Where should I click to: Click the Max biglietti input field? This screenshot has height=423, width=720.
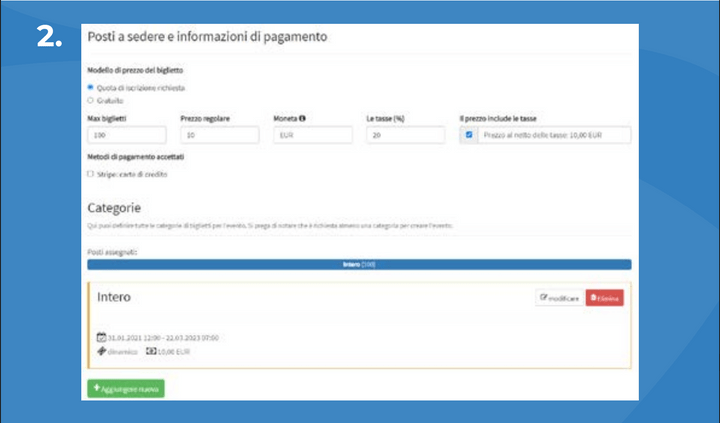[x=127, y=135]
